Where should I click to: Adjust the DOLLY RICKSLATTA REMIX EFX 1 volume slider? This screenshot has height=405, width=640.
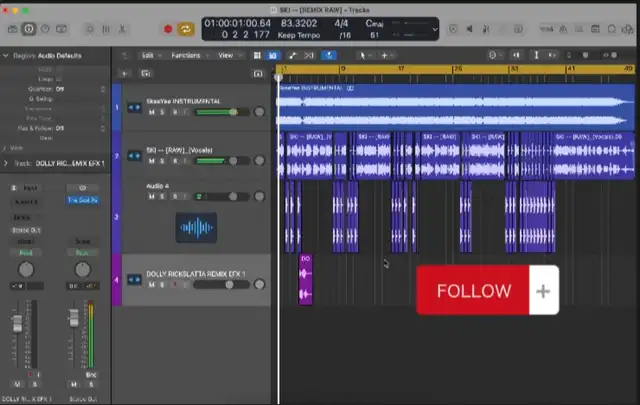click(229, 285)
